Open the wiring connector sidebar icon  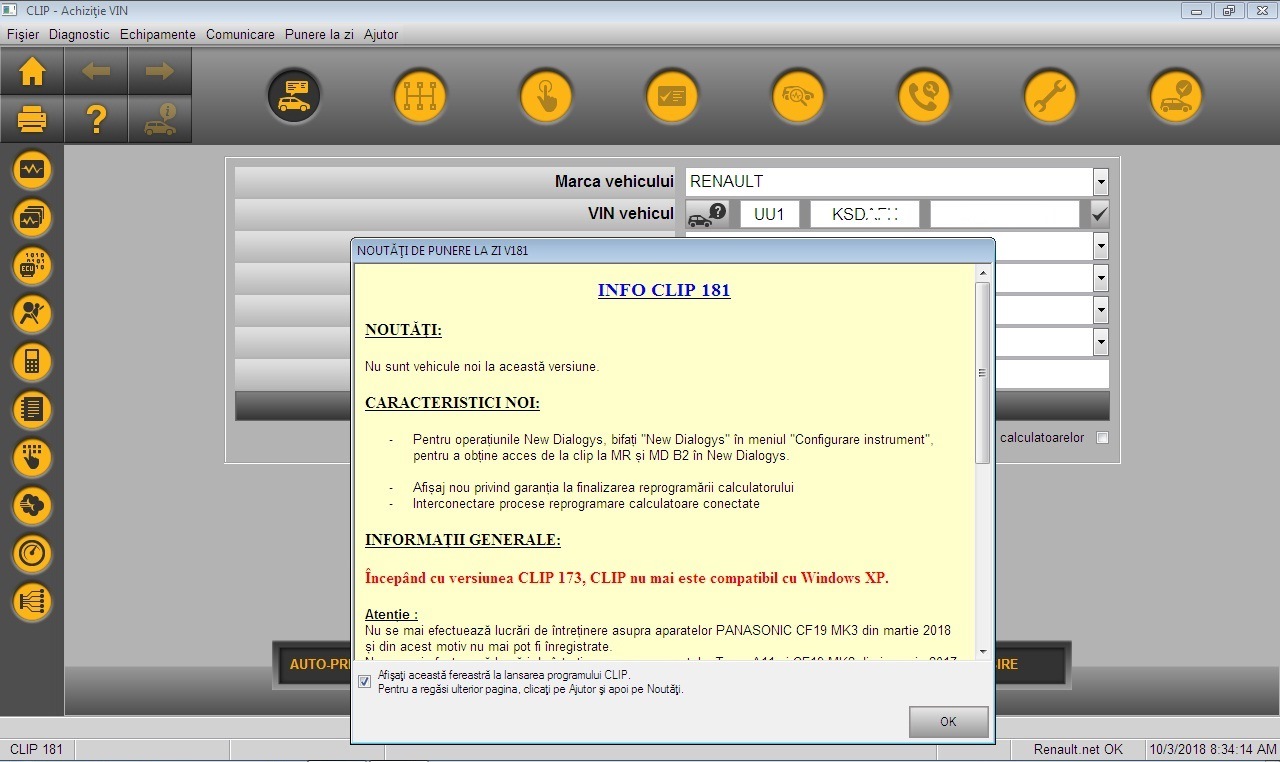click(32, 602)
